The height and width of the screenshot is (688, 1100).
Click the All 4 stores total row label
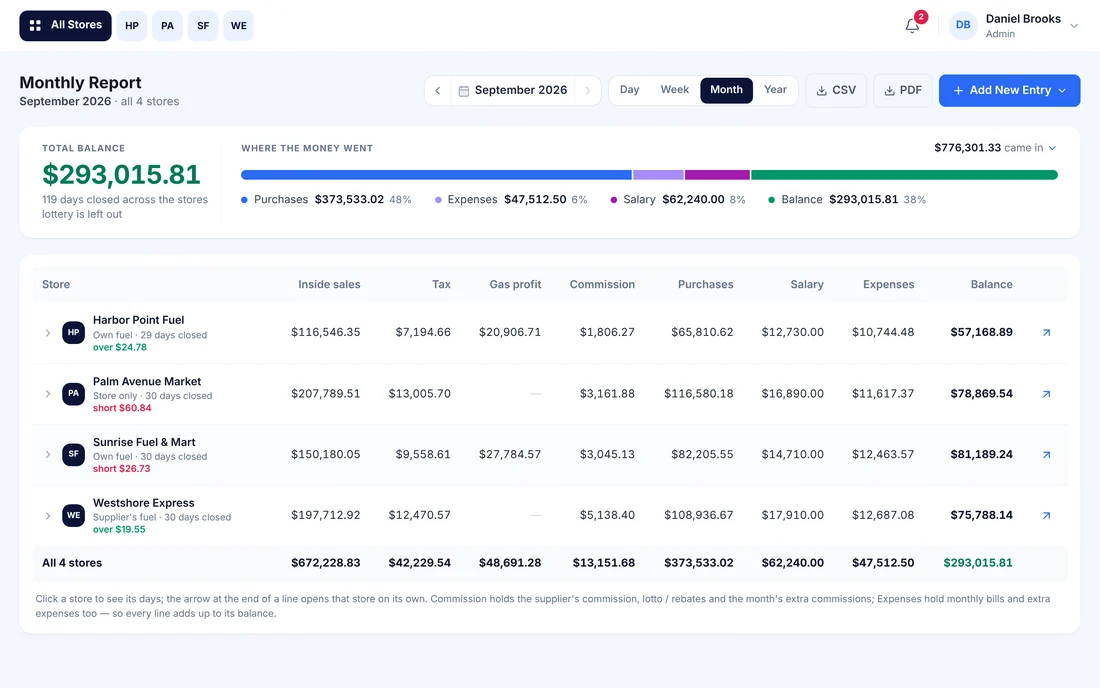tap(72, 562)
